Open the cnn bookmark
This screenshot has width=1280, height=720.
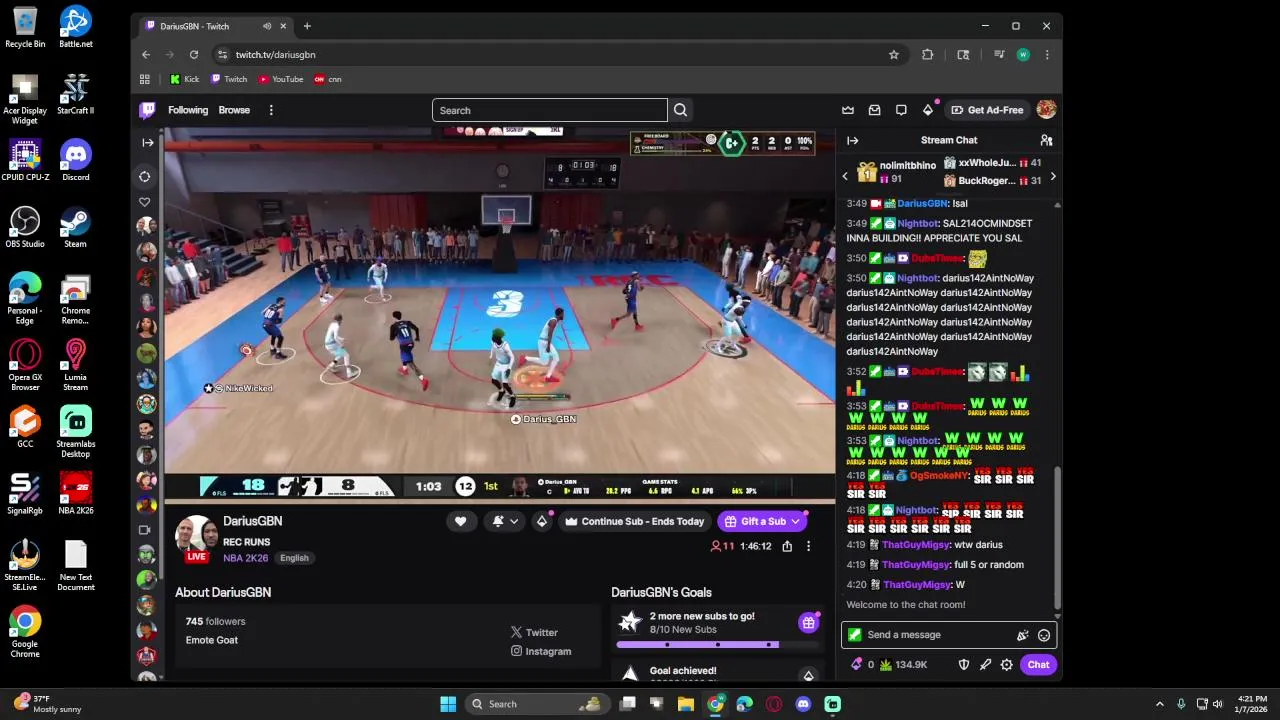coord(327,79)
